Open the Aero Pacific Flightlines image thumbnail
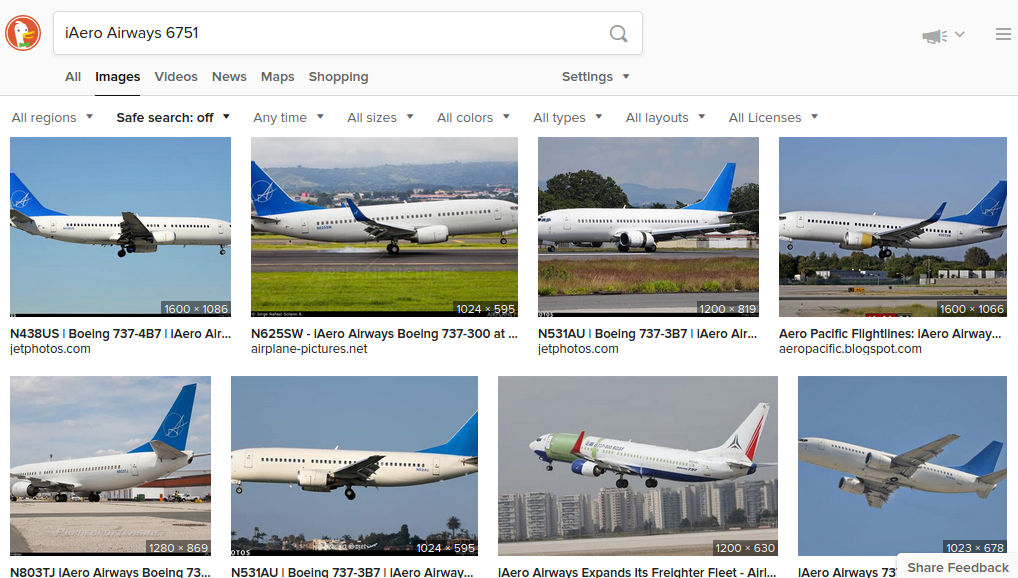The image size is (1018, 578). (893, 227)
